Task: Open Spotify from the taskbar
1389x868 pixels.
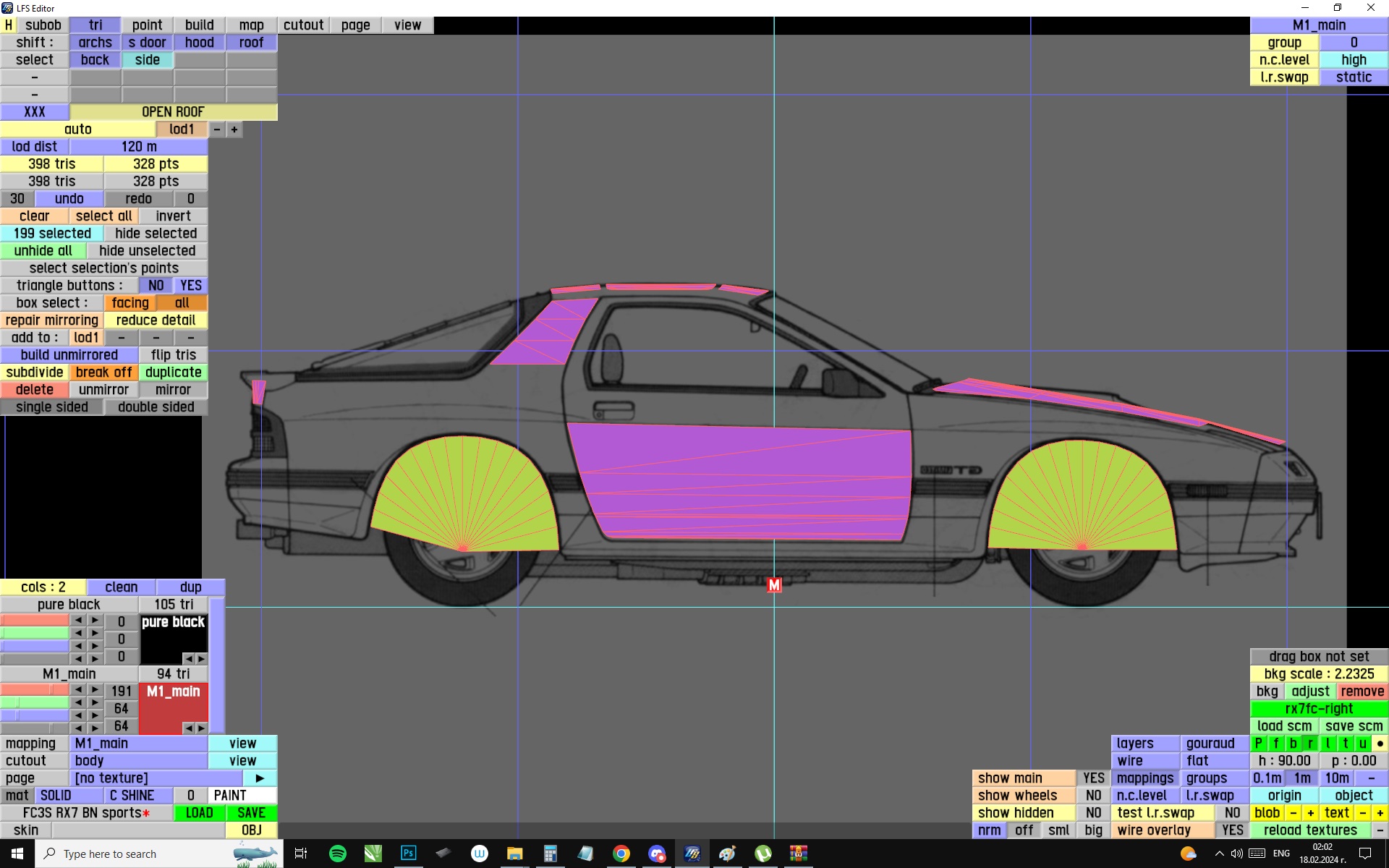Action: [337, 854]
